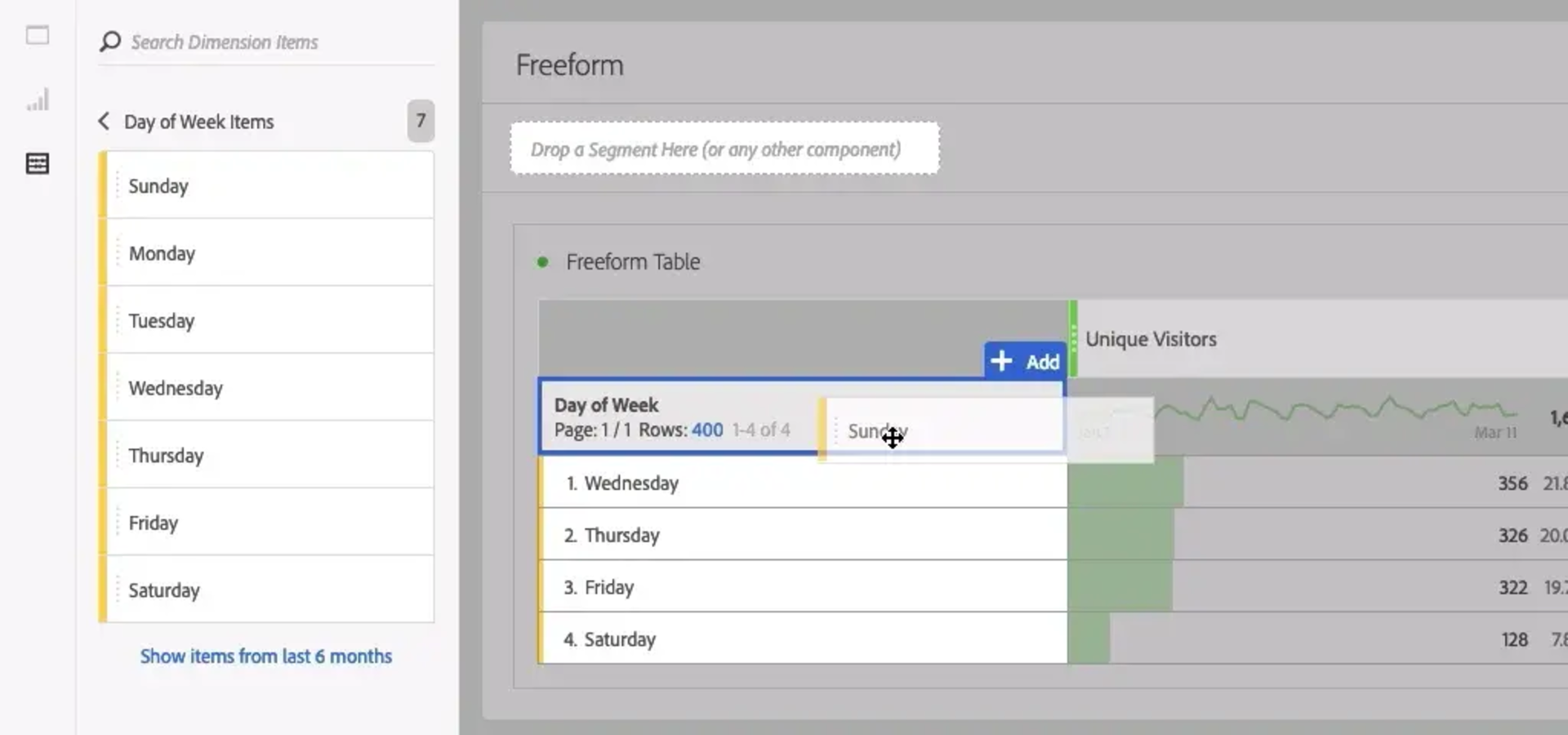
Task: Click the Add plus button
Action: point(1025,361)
